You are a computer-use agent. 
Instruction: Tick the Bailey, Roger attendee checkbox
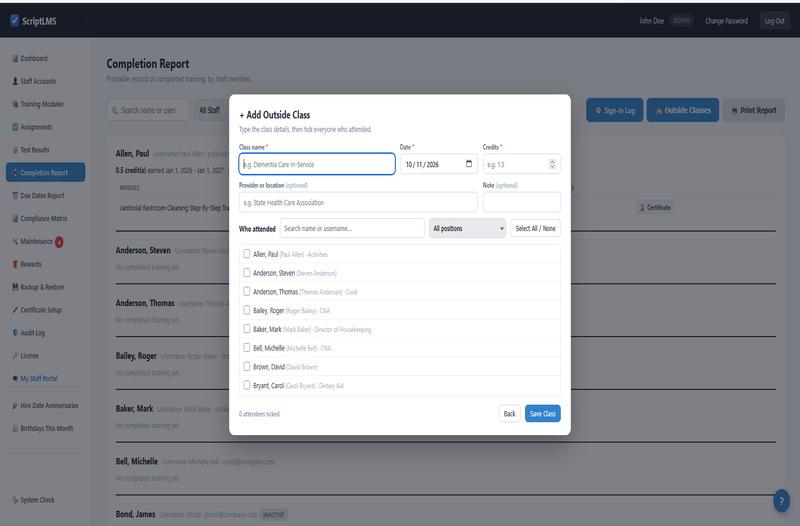[x=247, y=310]
